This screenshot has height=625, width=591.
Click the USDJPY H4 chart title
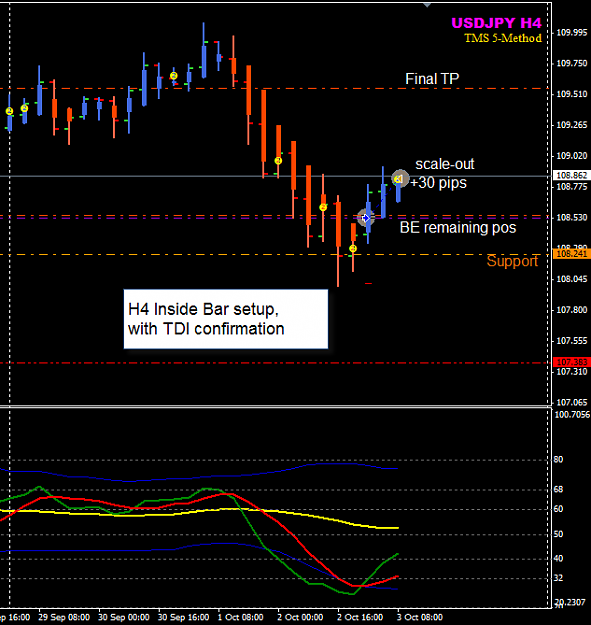click(496, 23)
